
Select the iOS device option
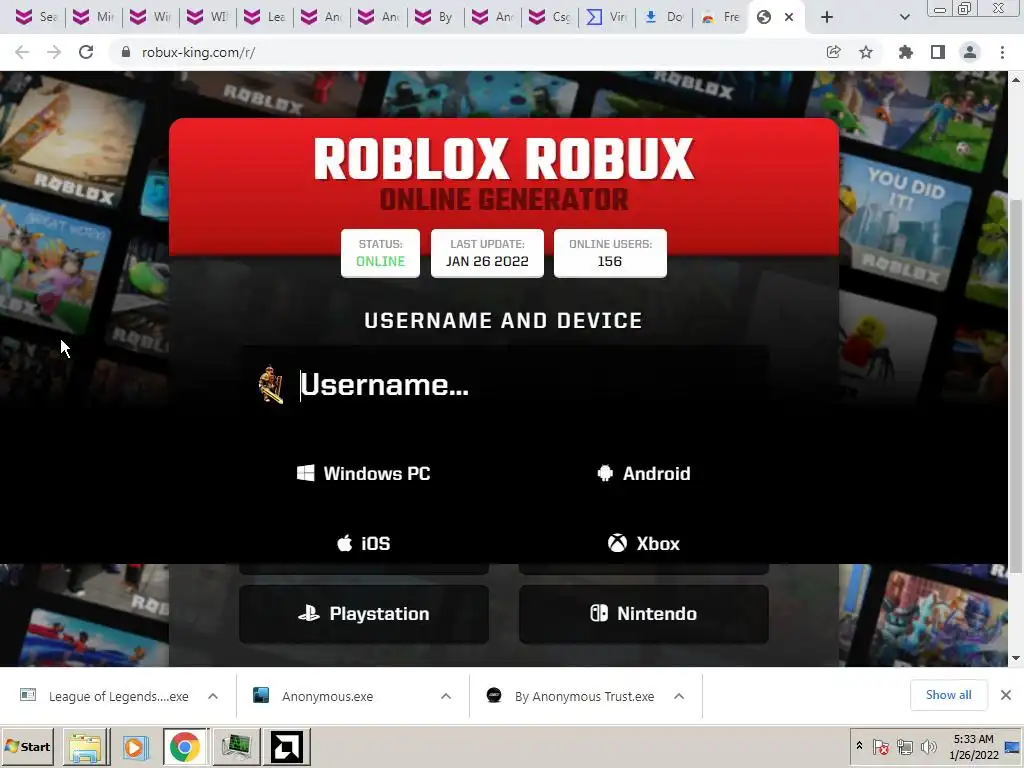click(364, 543)
